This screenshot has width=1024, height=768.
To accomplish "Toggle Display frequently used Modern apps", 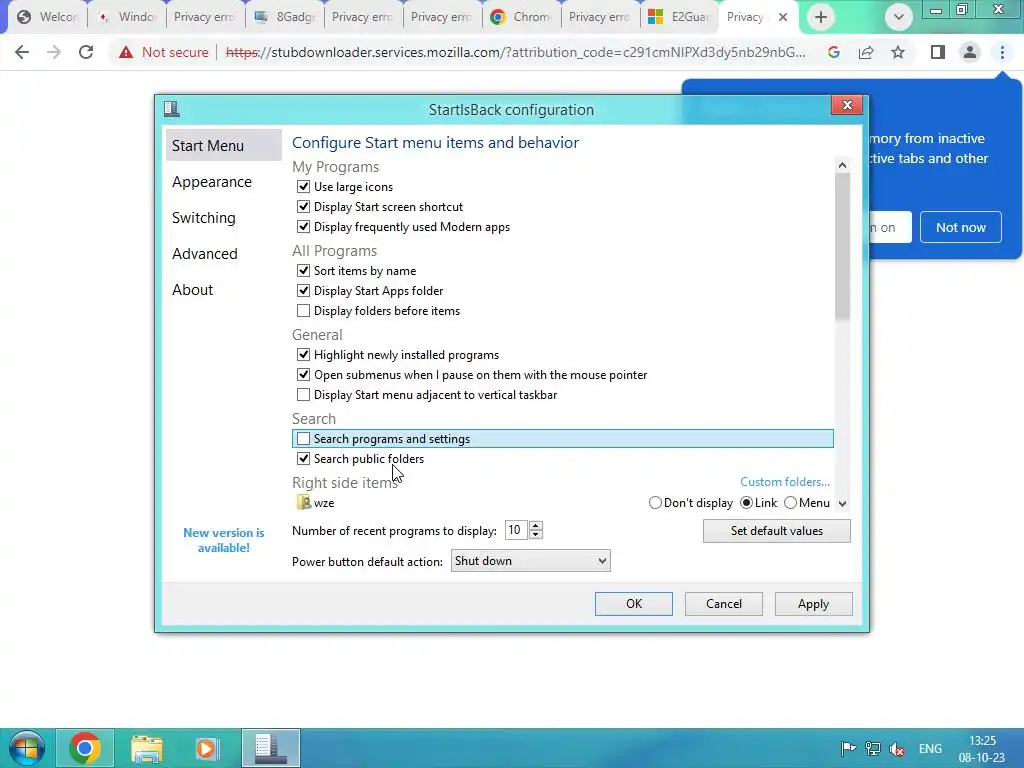I will click(x=303, y=227).
